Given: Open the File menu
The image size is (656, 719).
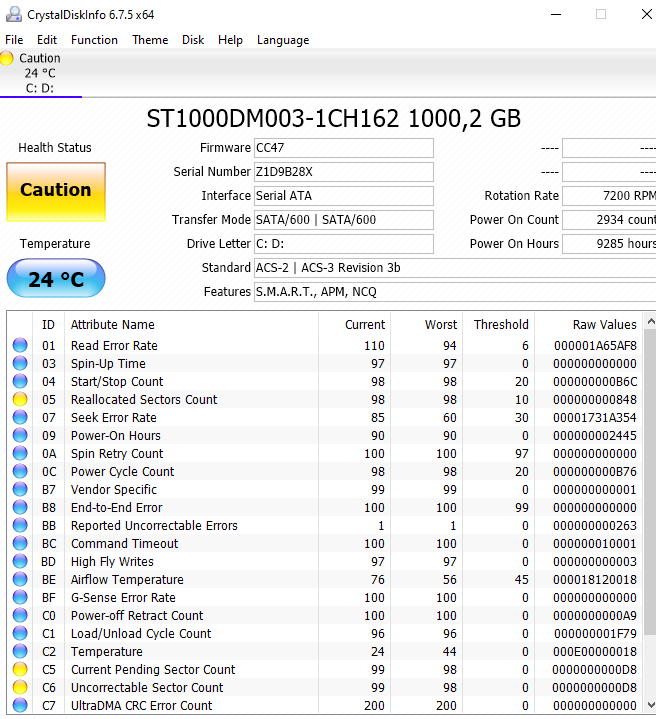Looking at the screenshot, I should coord(14,40).
